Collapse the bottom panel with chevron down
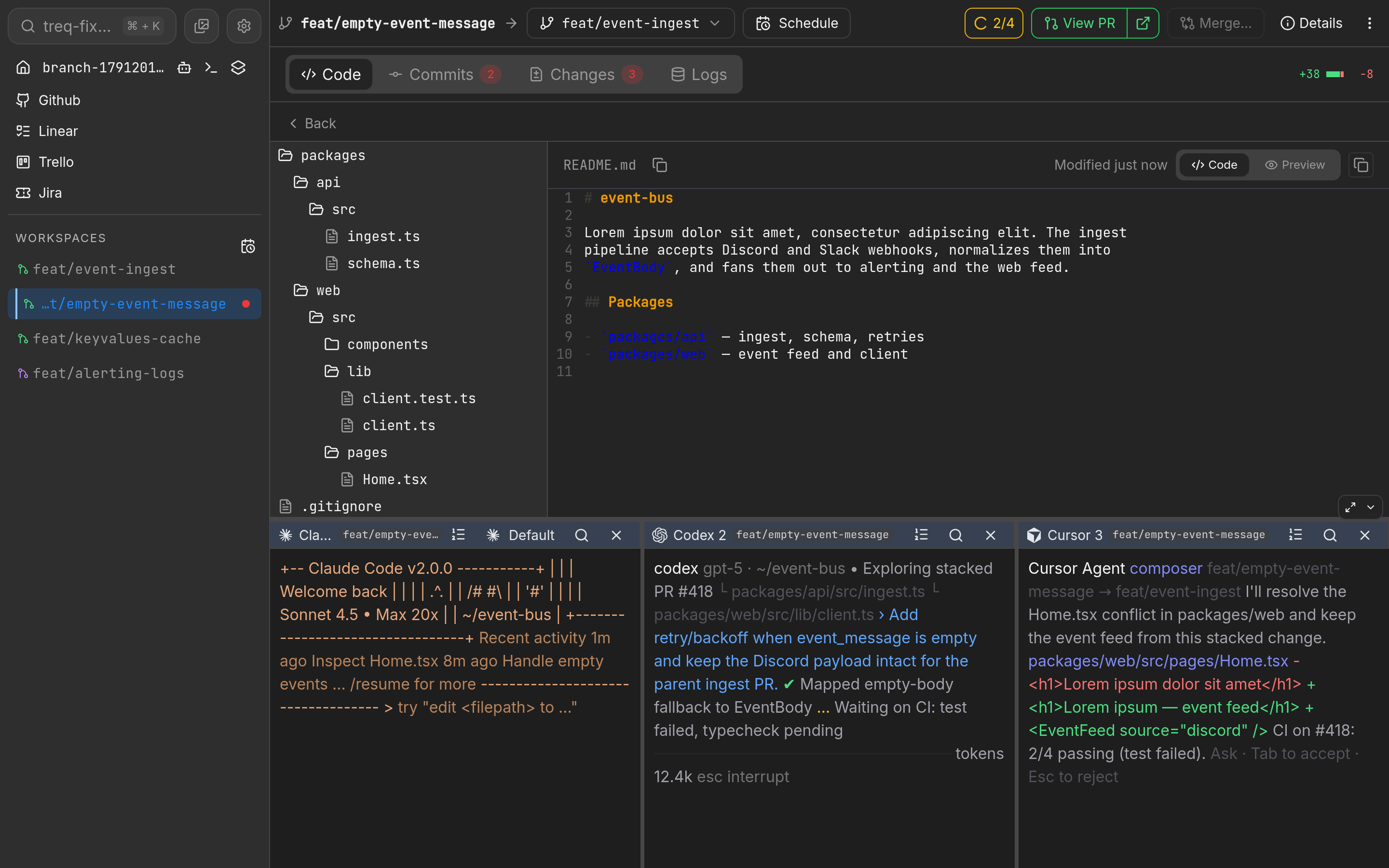Viewport: 1389px width, 868px height. (1371, 507)
